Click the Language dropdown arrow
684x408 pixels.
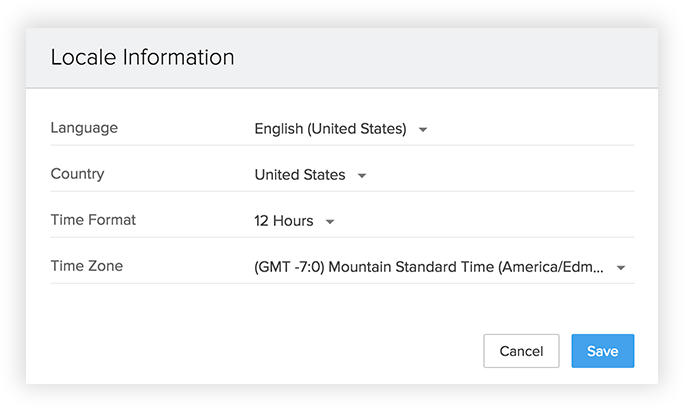(x=423, y=129)
